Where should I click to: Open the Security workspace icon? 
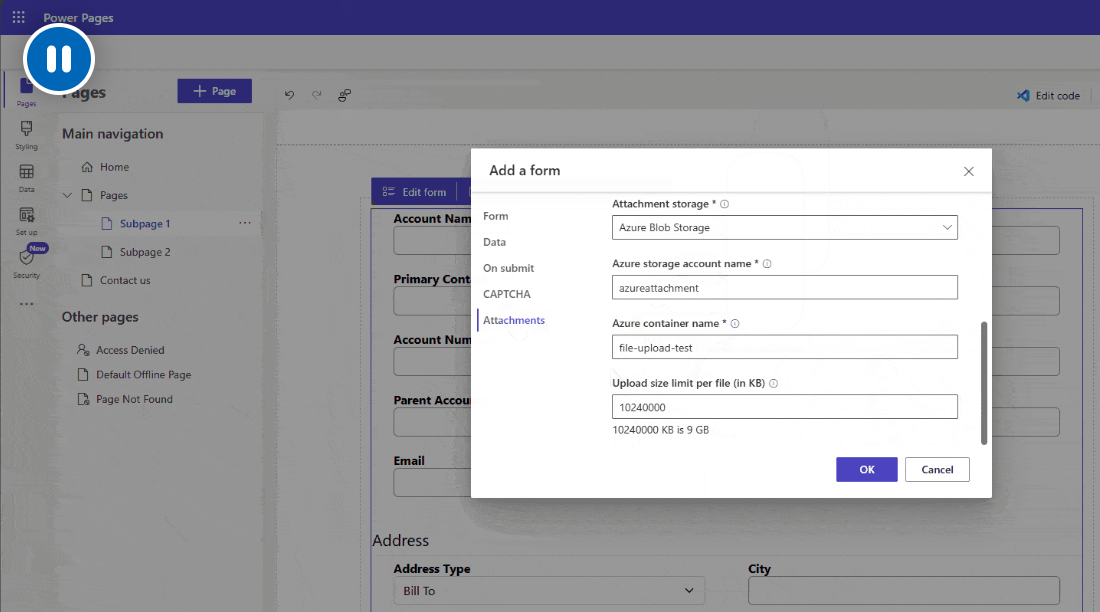27,263
